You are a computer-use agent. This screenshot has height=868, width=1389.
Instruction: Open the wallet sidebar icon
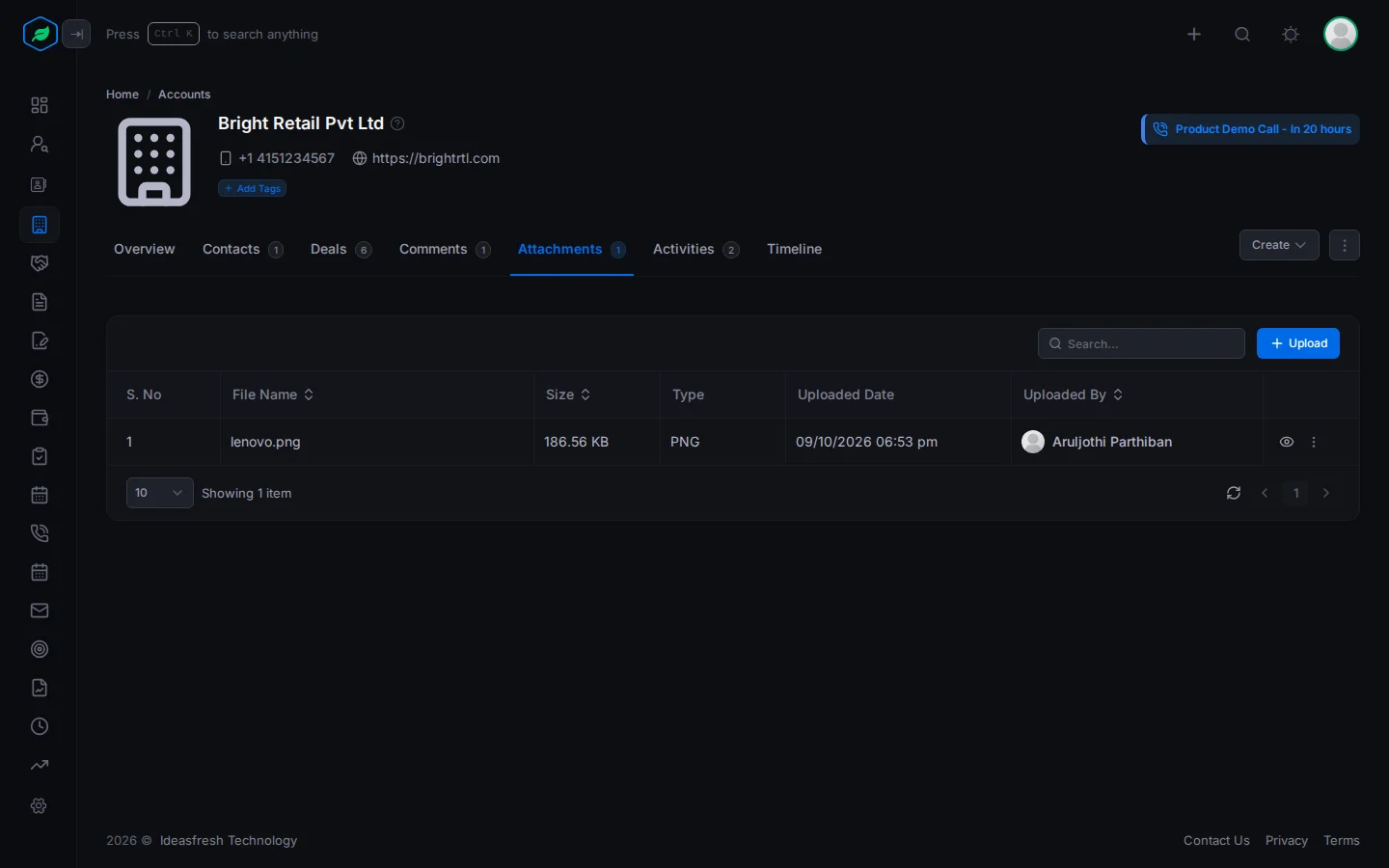(x=40, y=418)
